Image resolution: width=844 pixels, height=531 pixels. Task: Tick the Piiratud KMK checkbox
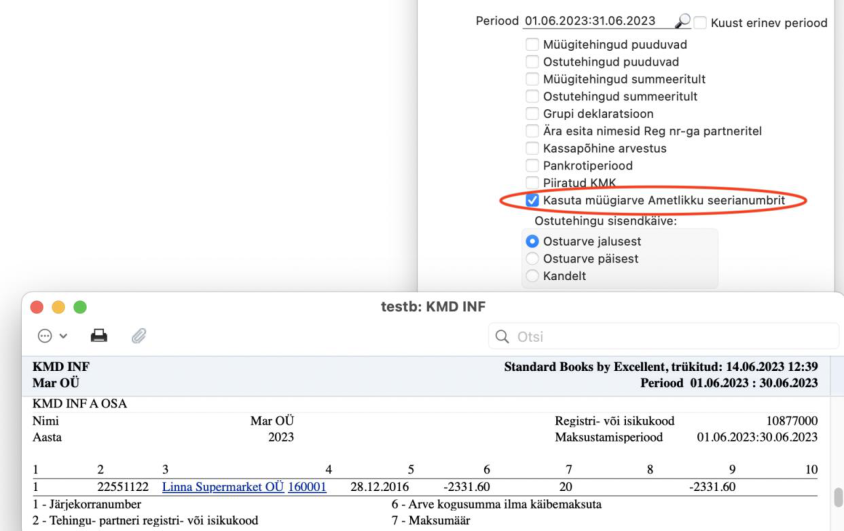coord(532,182)
